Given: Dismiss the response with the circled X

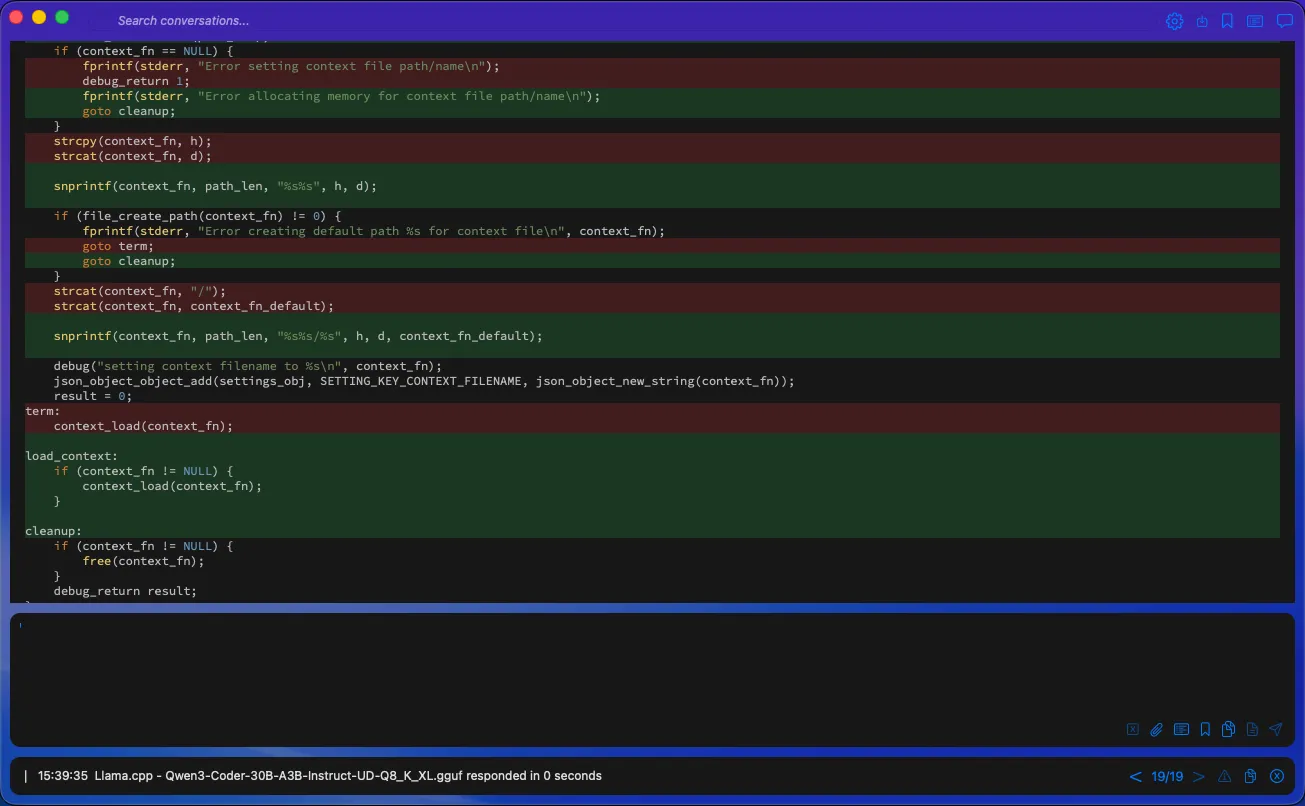Looking at the screenshot, I should [x=1277, y=775].
